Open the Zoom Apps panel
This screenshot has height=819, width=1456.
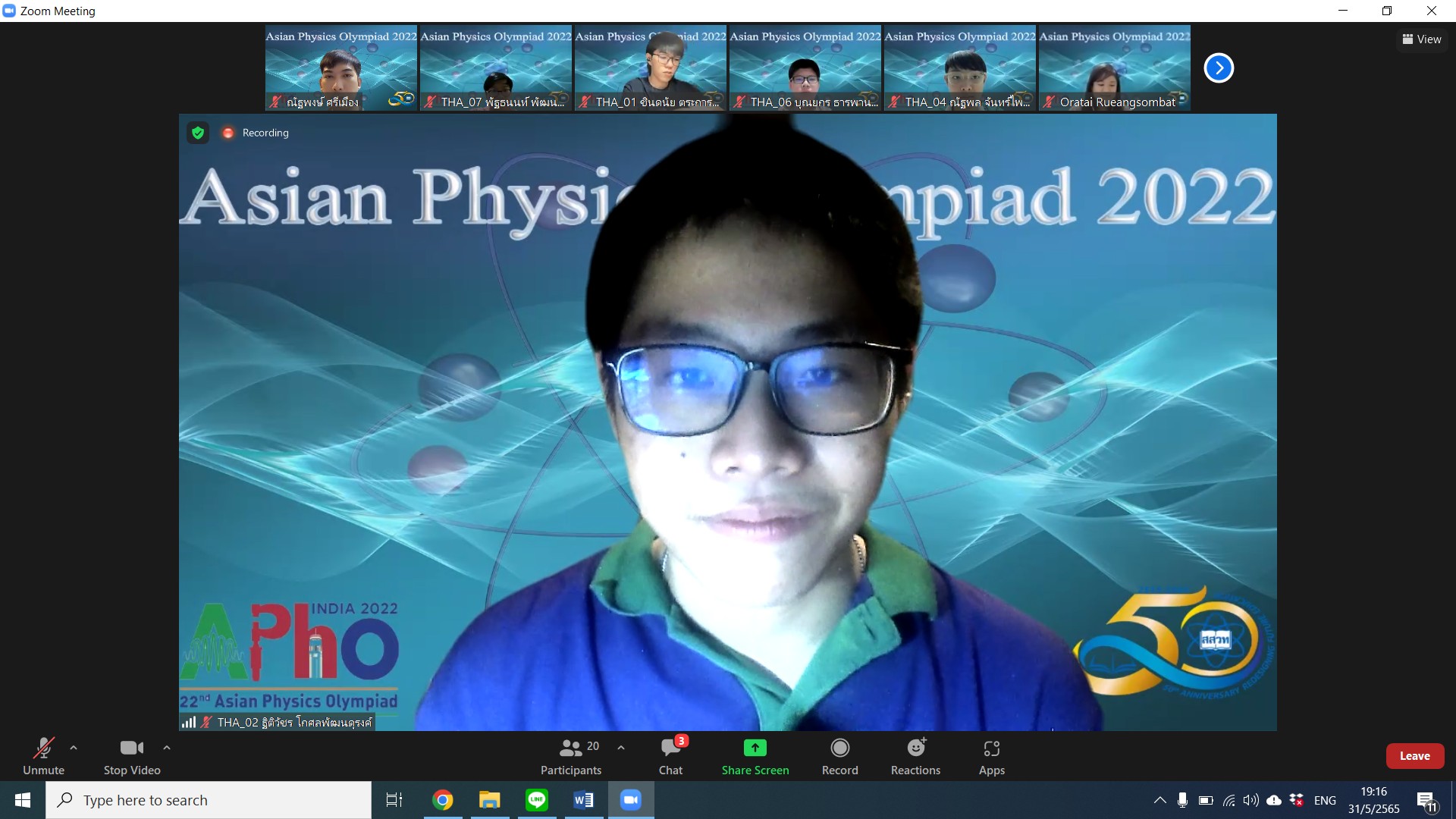(992, 756)
